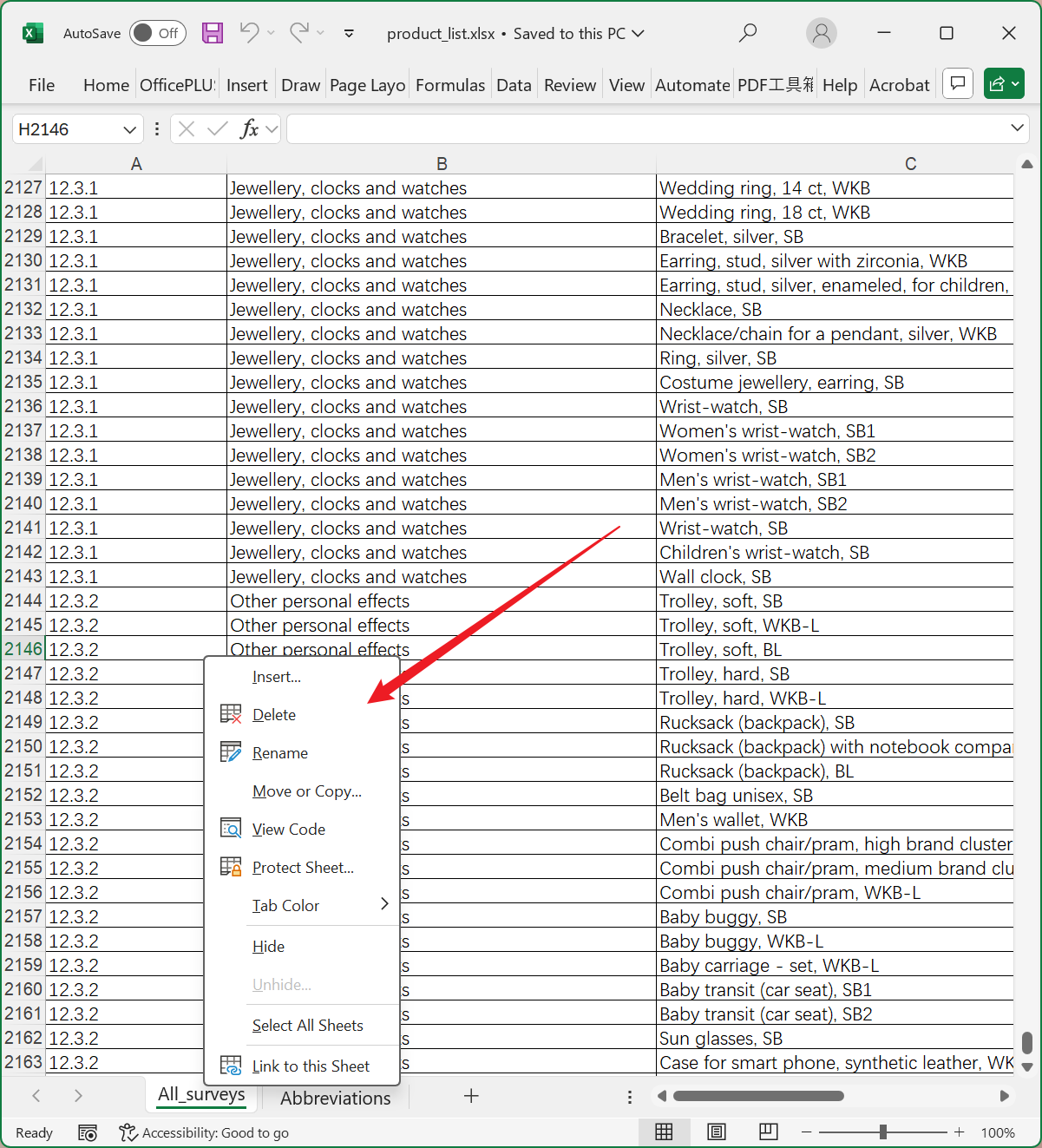Switch to Normal view in status bar
Screen dimensions: 1042x1148
click(x=664, y=1132)
